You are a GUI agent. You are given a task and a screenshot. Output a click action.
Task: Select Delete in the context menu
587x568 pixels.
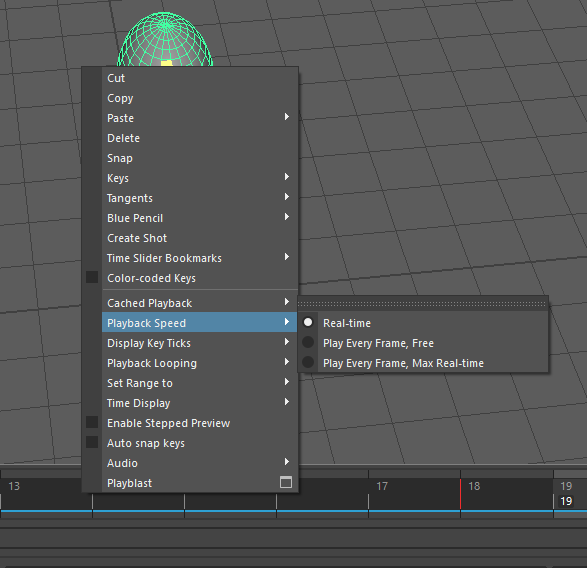[200, 138]
